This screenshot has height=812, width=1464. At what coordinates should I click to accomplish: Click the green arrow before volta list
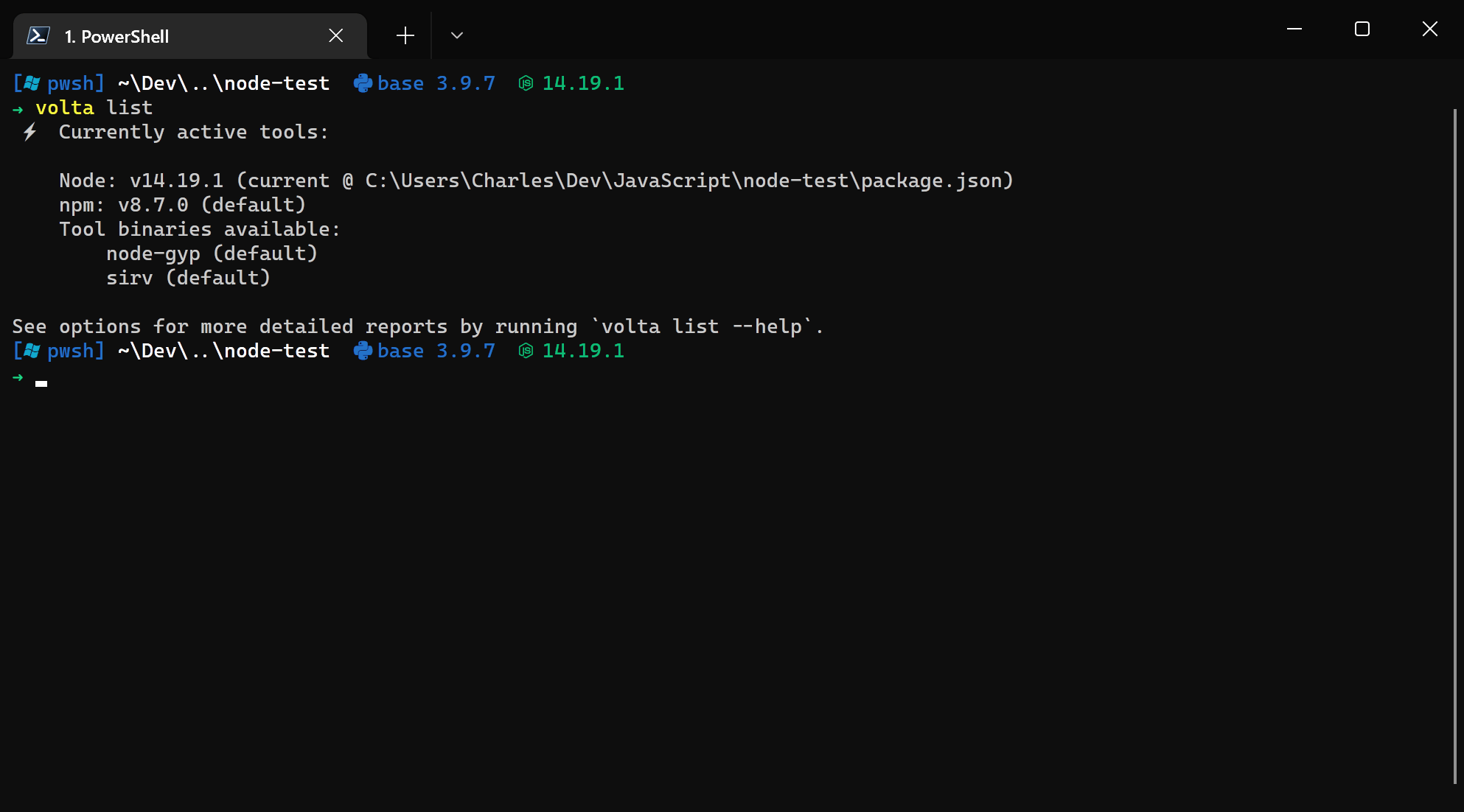pyautogui.click(x=18, y=109)
